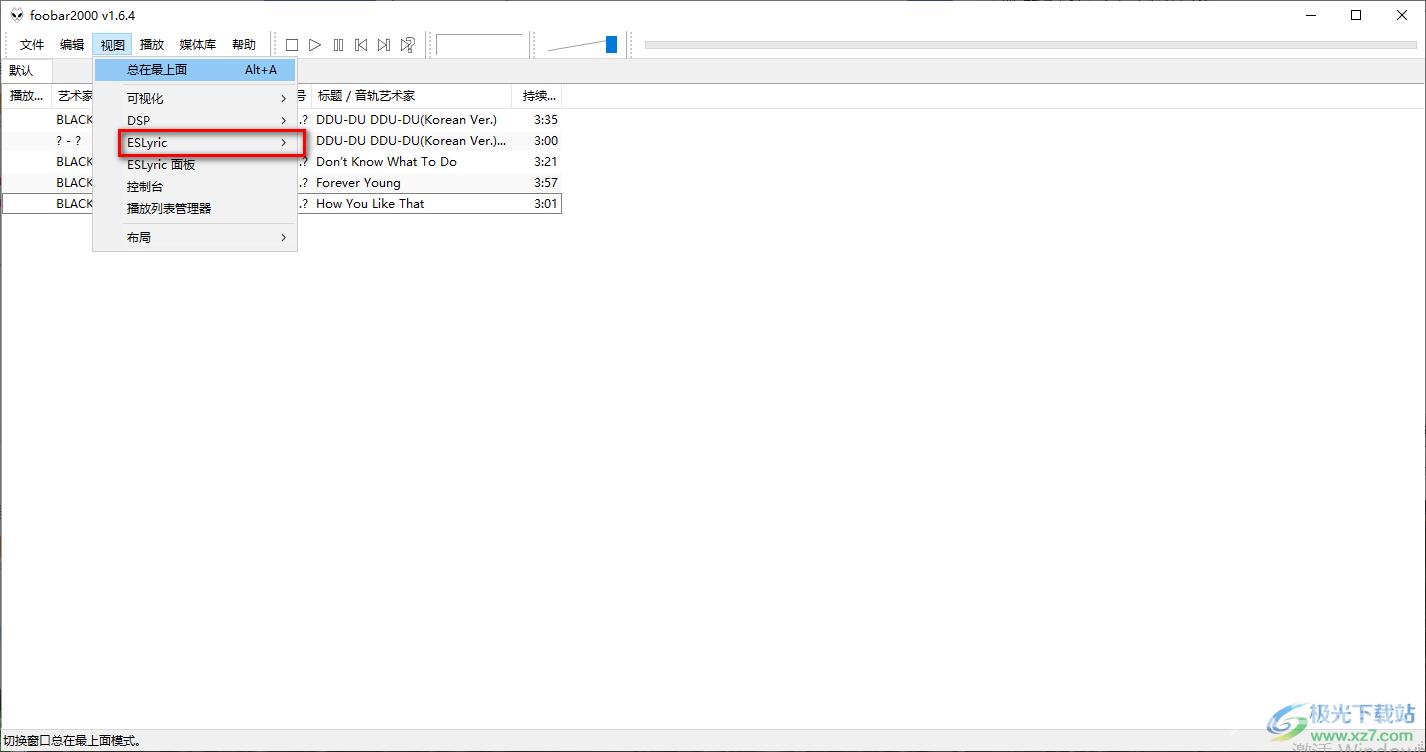Click the 3:57 duration cell
1426x752 pixels.
[x=546, y=183]
